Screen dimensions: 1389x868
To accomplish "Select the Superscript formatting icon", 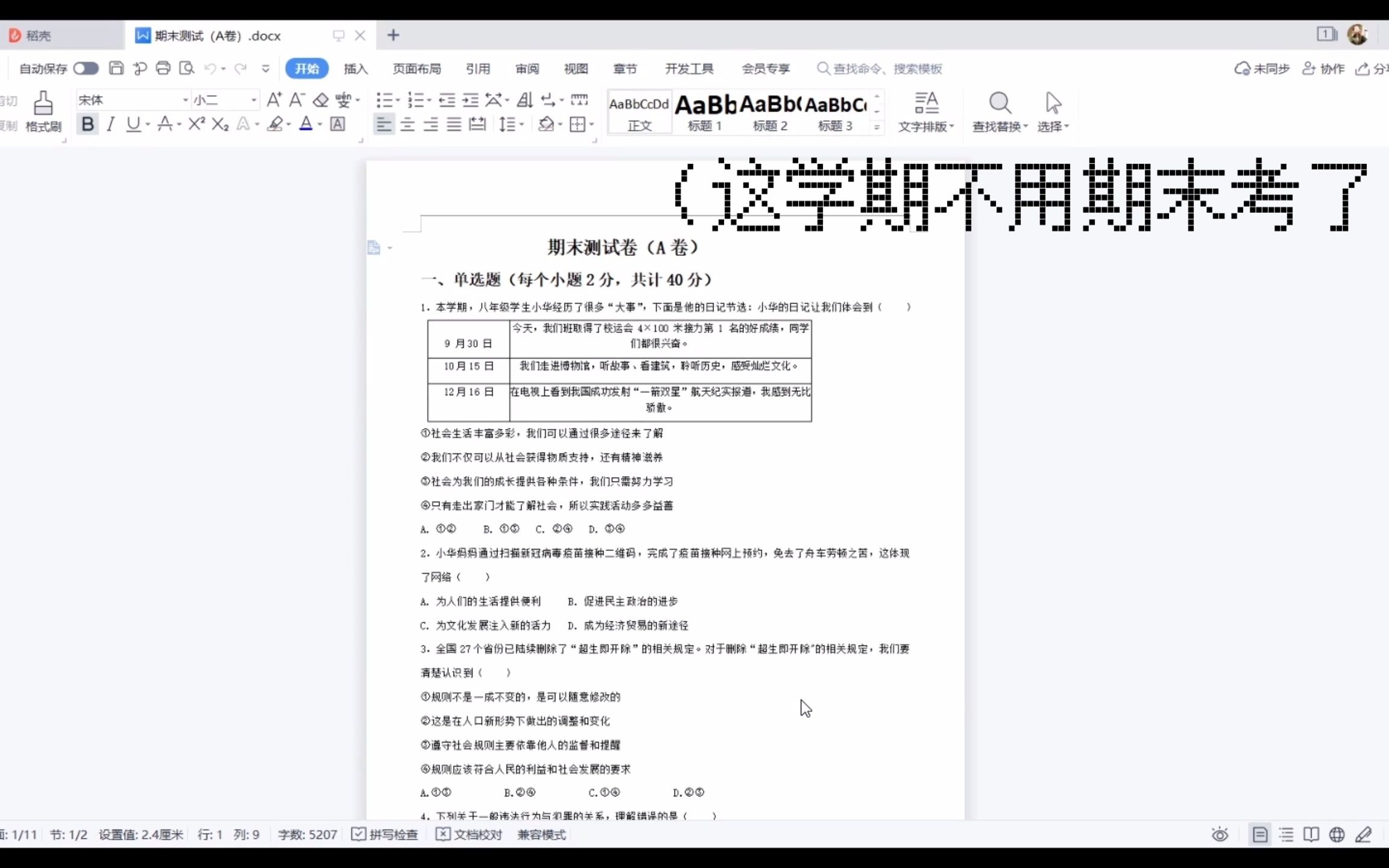I will (197, 123).
